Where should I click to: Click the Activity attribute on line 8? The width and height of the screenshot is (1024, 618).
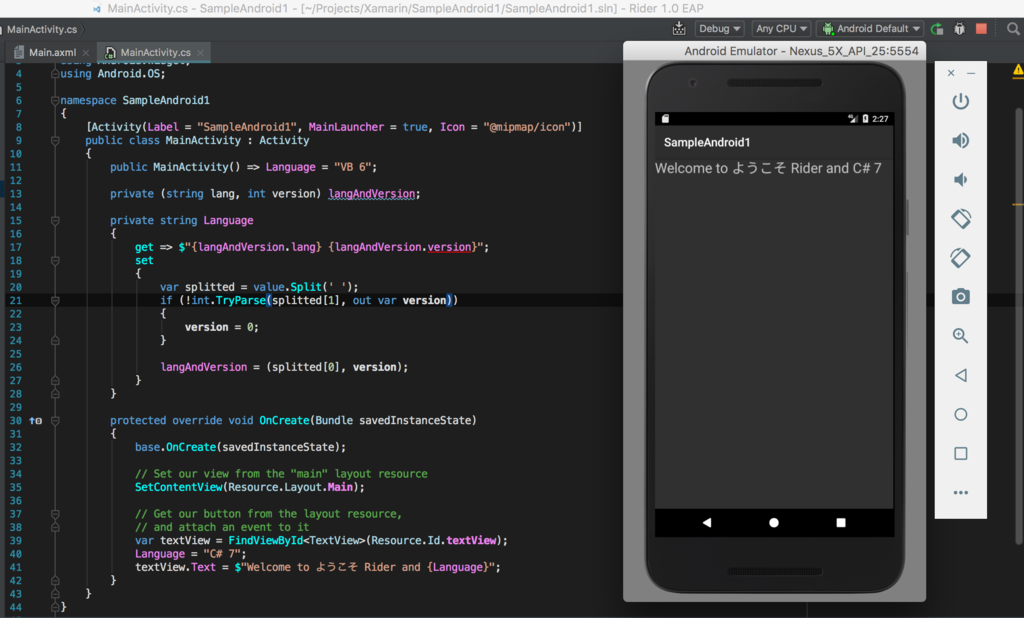[116, 127]
